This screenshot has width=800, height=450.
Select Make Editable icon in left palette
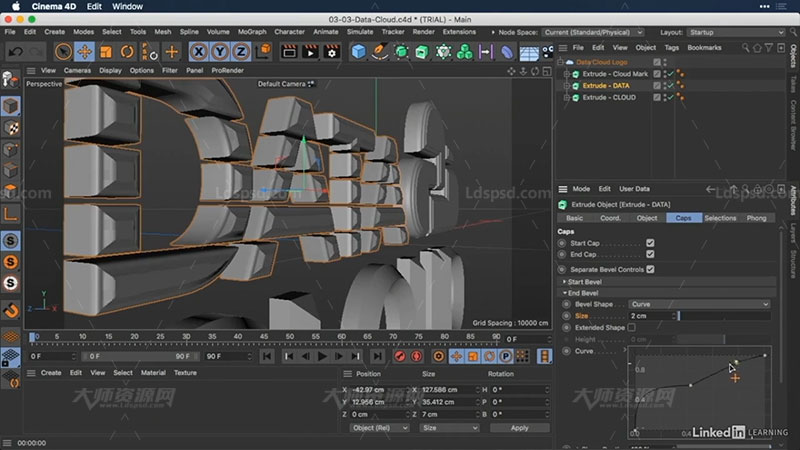(x=10, y=80)
